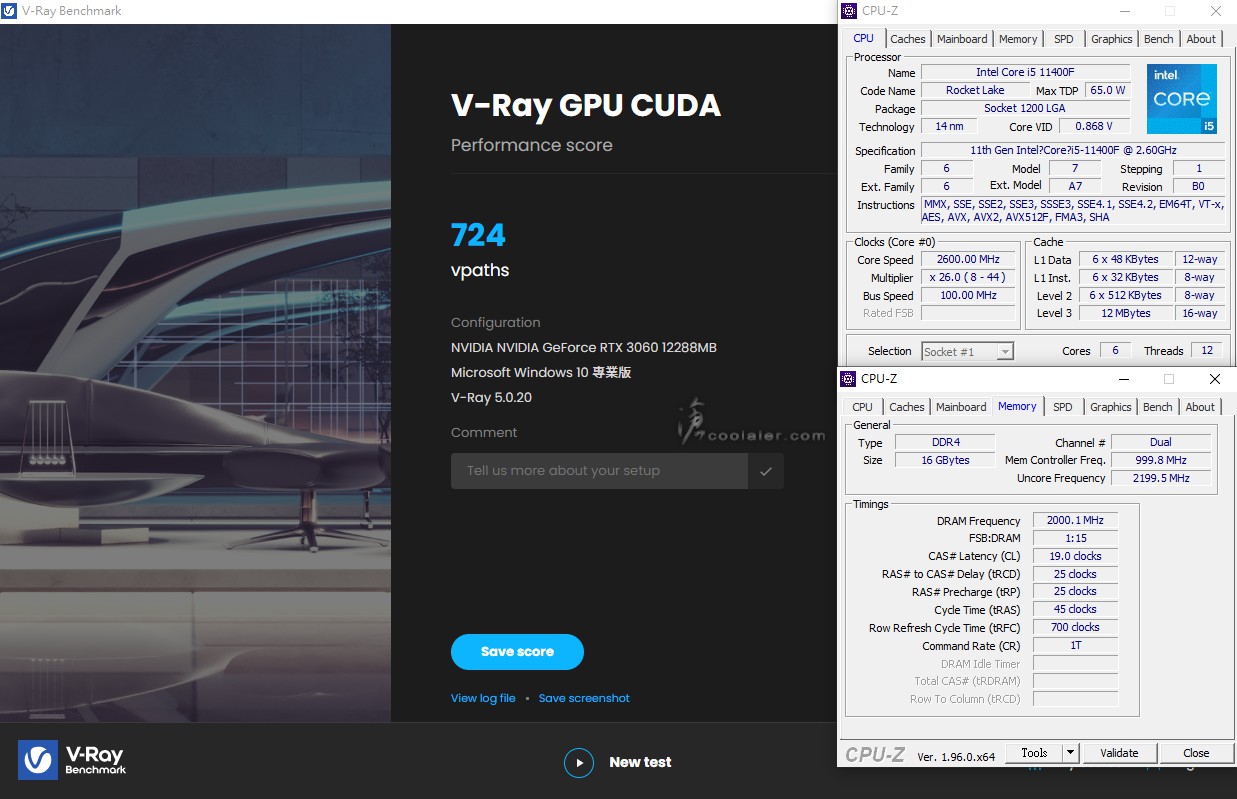The image size is (1237, 799).
Task: Click the Cycle Time (tRAS) value '45 clocks'
Action: (x=1075, y=610)
